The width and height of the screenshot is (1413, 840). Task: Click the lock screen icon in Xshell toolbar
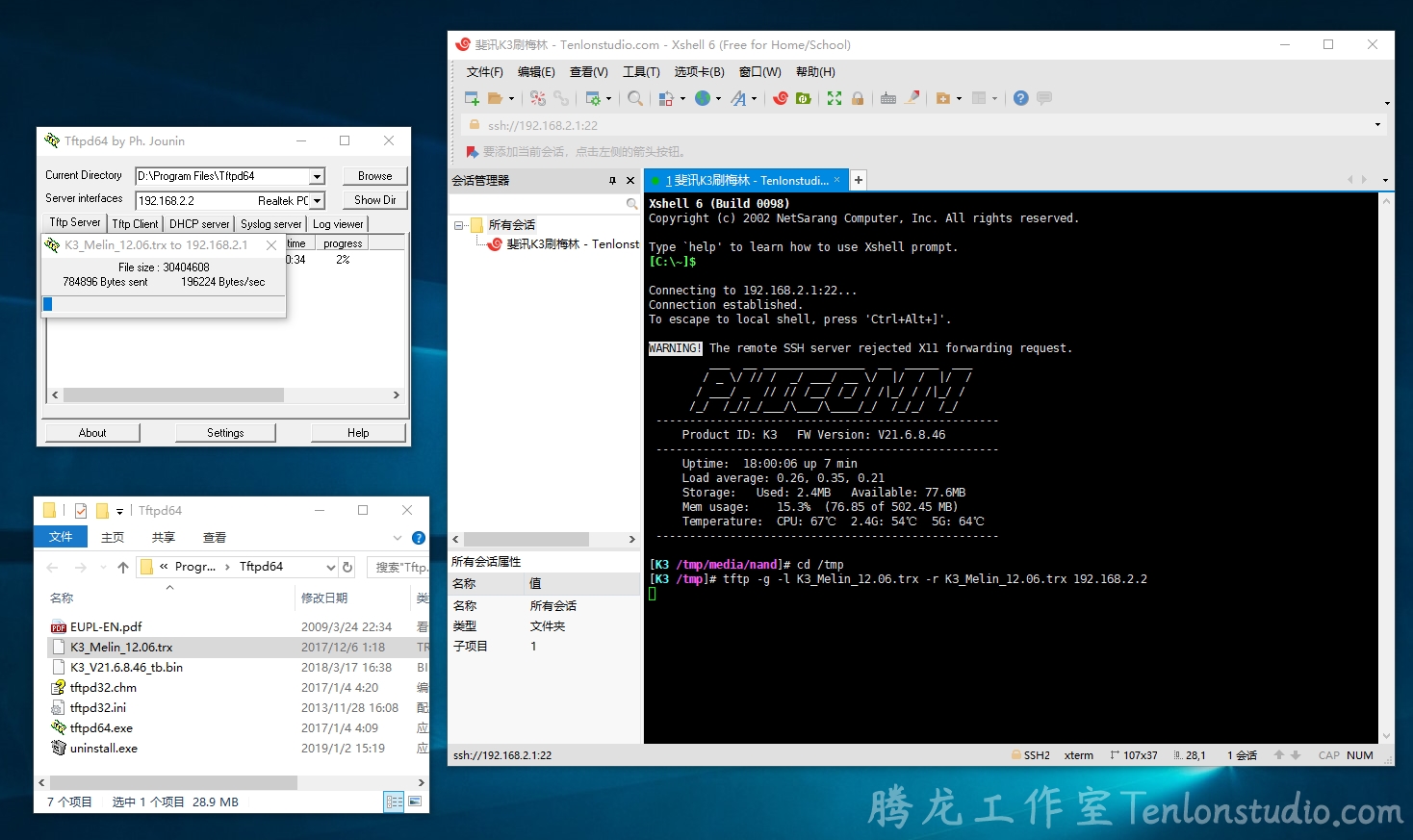click(x=858, y=98)
